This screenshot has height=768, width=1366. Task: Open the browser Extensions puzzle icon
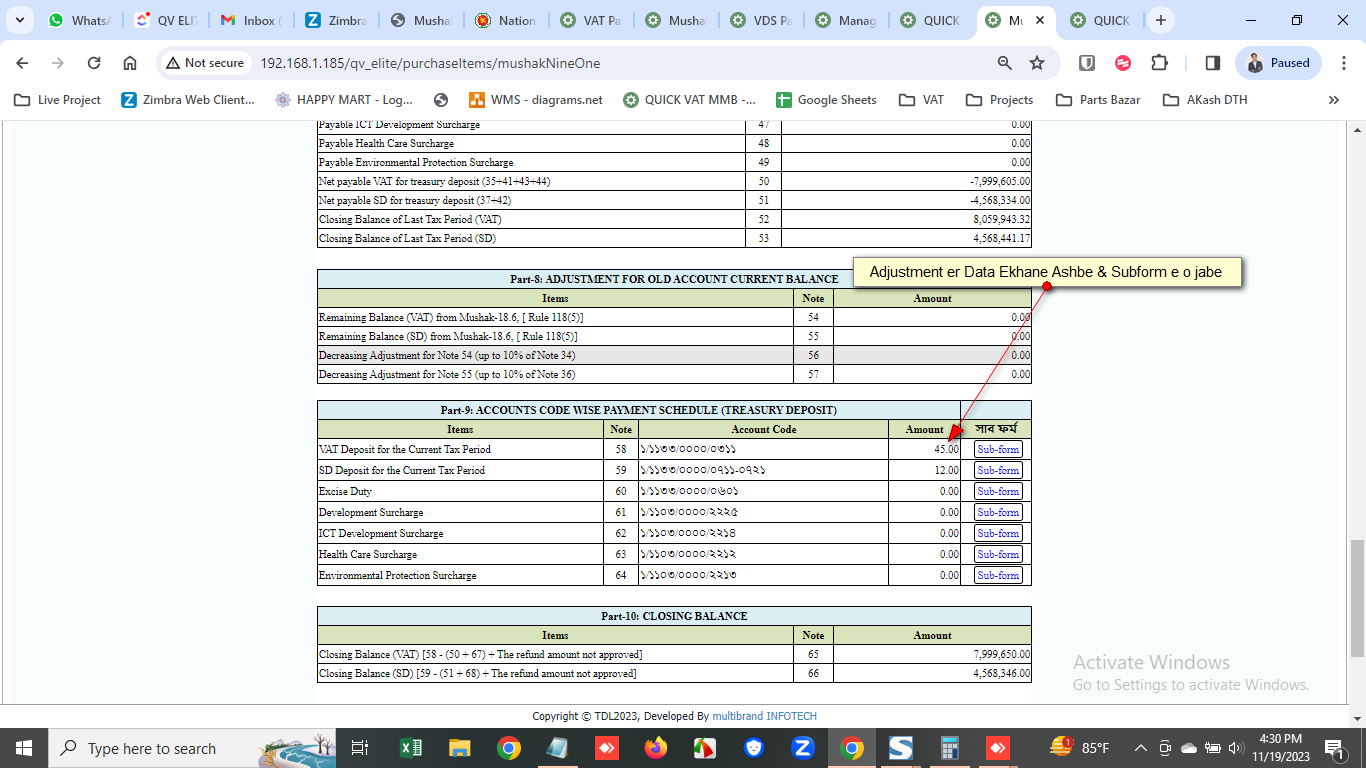(1159, 63)
